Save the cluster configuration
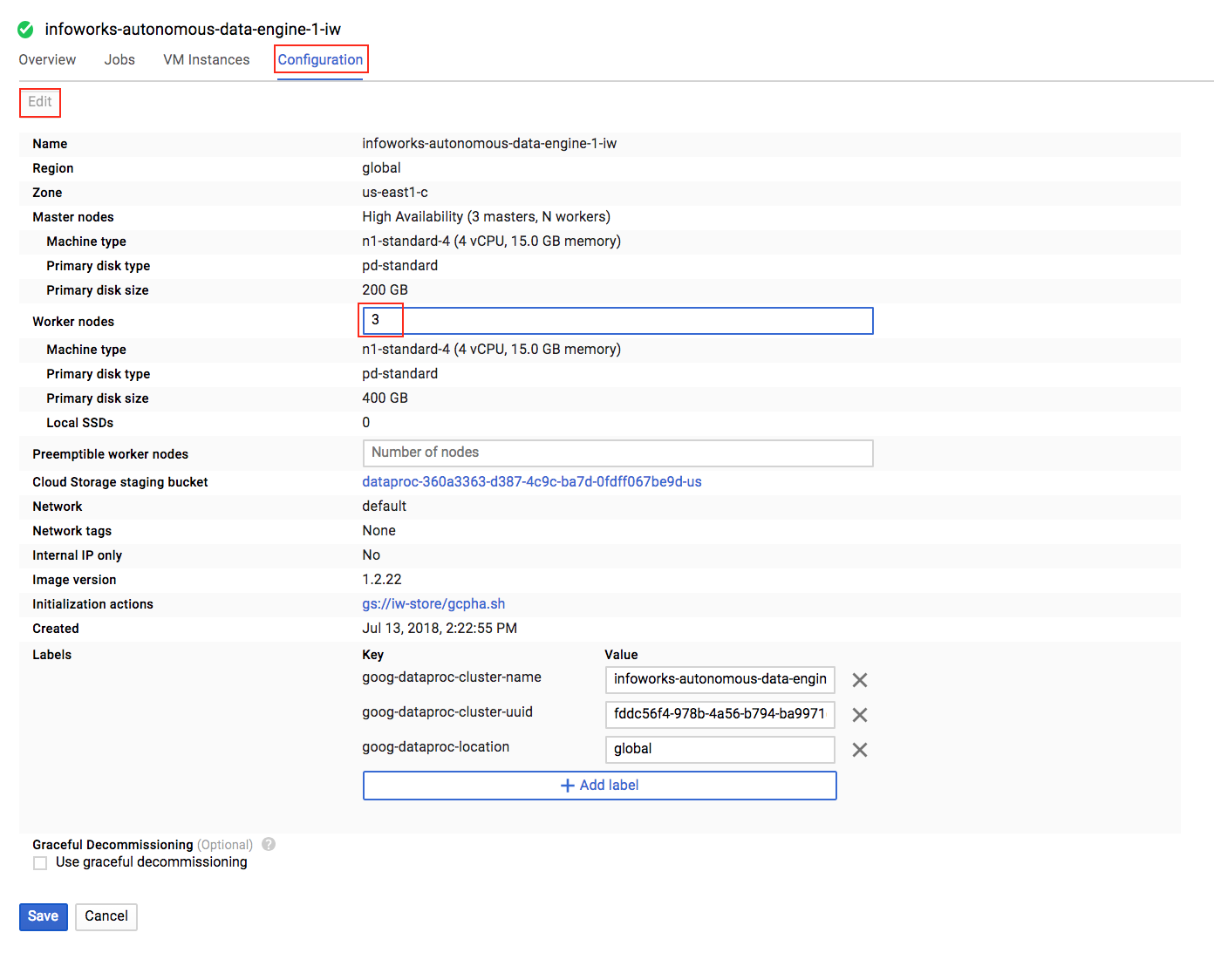Viewport: 1214px width, 980px height. (43, 916)
